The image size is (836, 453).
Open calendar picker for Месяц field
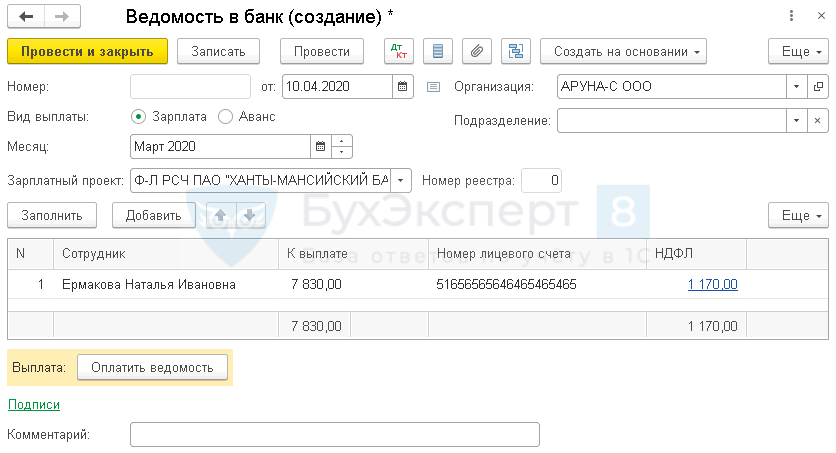(320, 147)
